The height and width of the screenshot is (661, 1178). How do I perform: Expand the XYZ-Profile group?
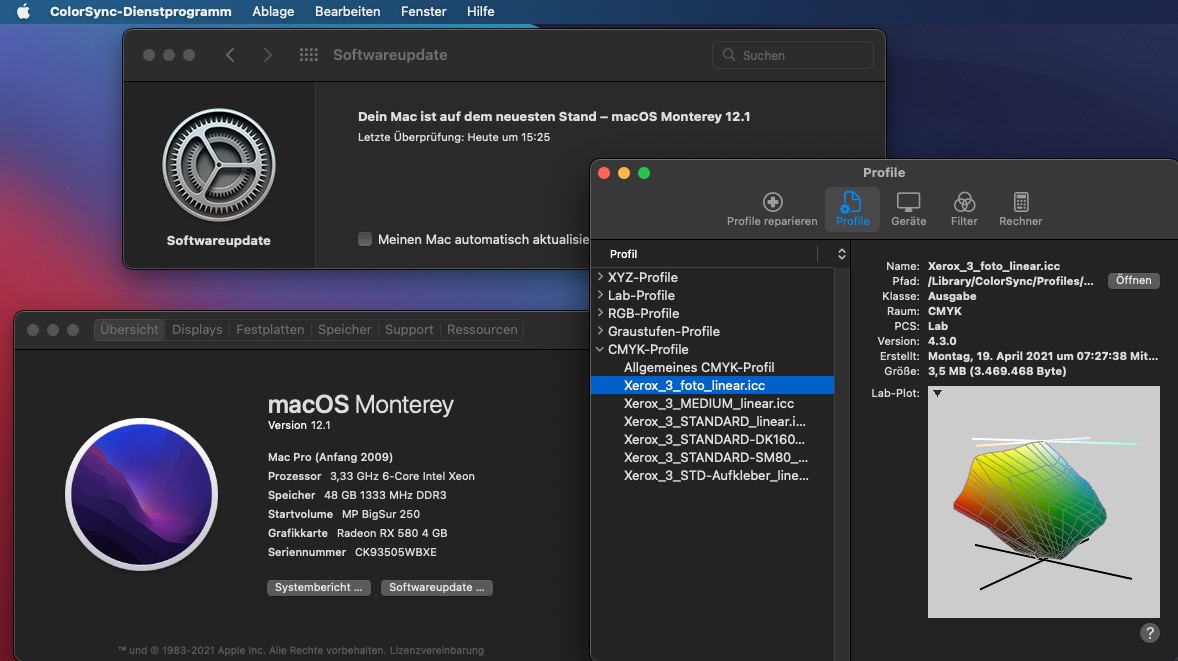(x=600, y=276)
